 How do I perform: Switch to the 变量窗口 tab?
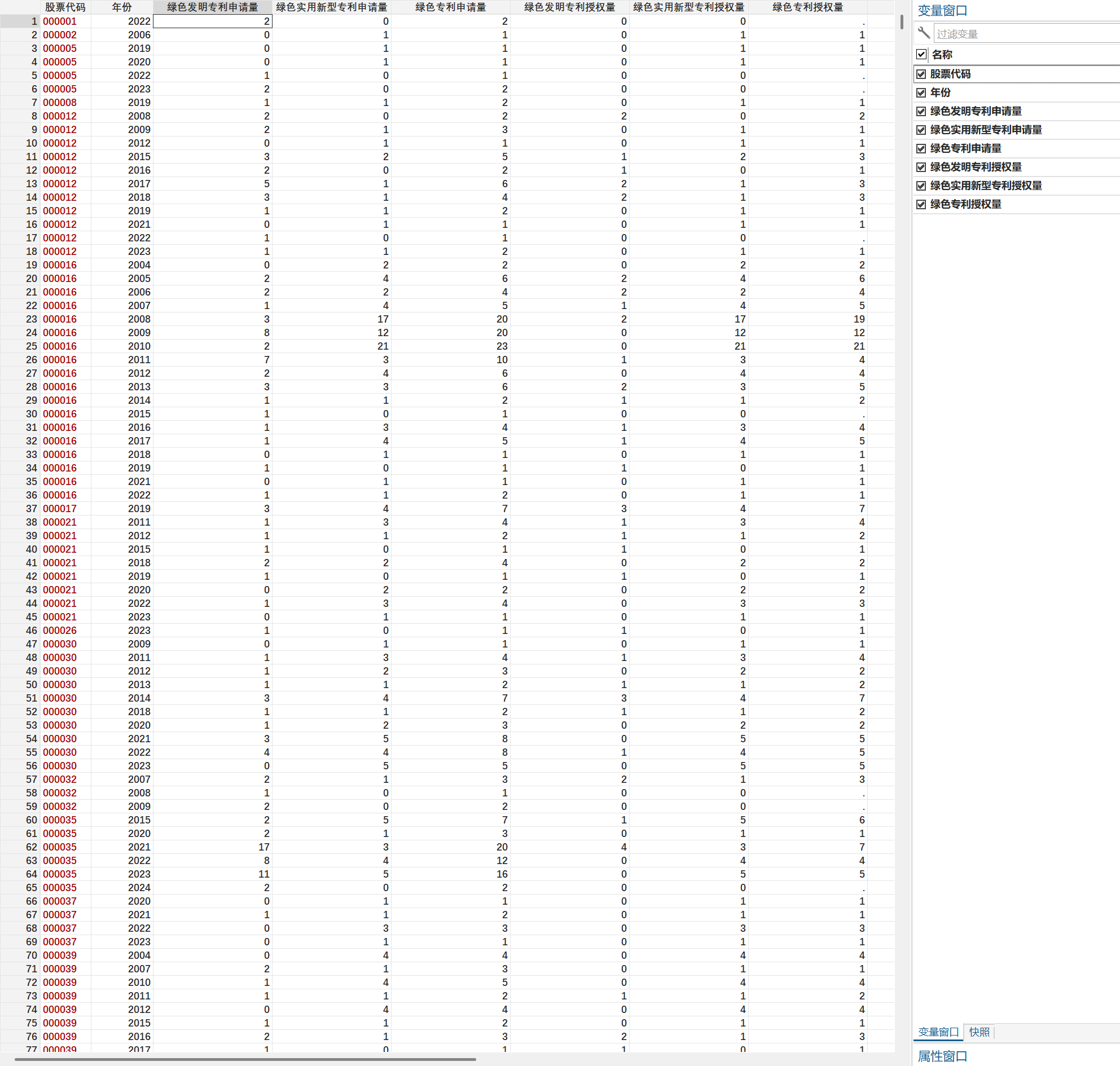pos(938,1032)
